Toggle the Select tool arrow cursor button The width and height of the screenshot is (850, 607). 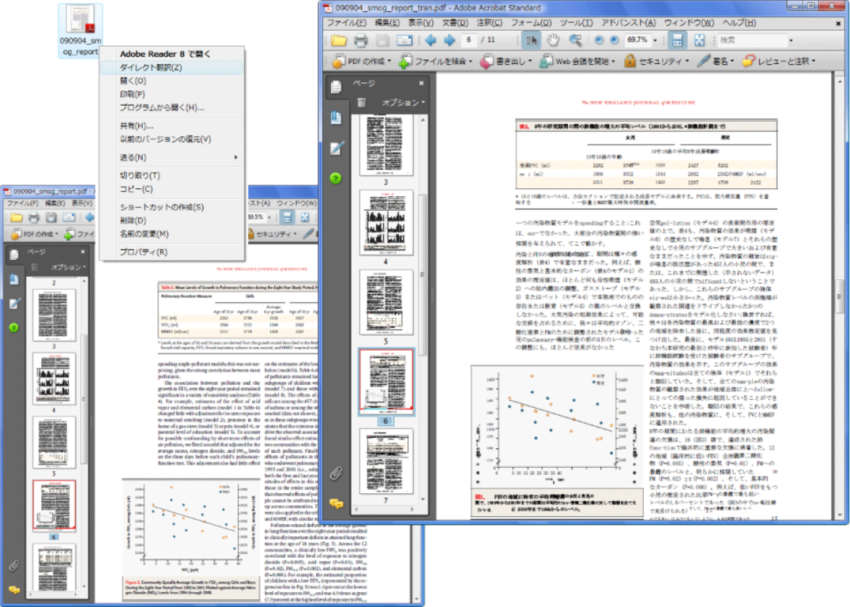coord(530,40)
